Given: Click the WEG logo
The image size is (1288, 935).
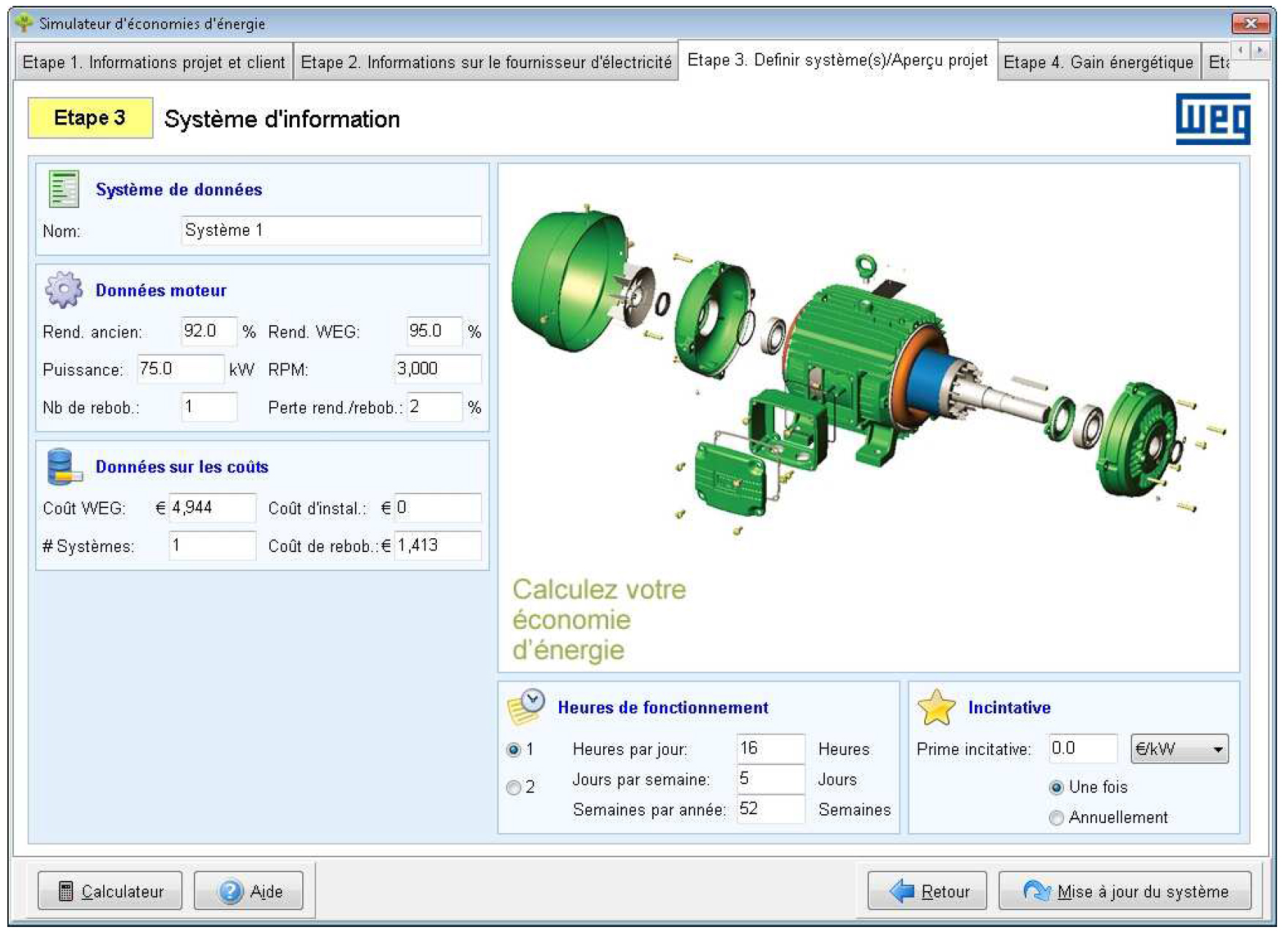Looking at the screenshot, I should click(1213, 119).
